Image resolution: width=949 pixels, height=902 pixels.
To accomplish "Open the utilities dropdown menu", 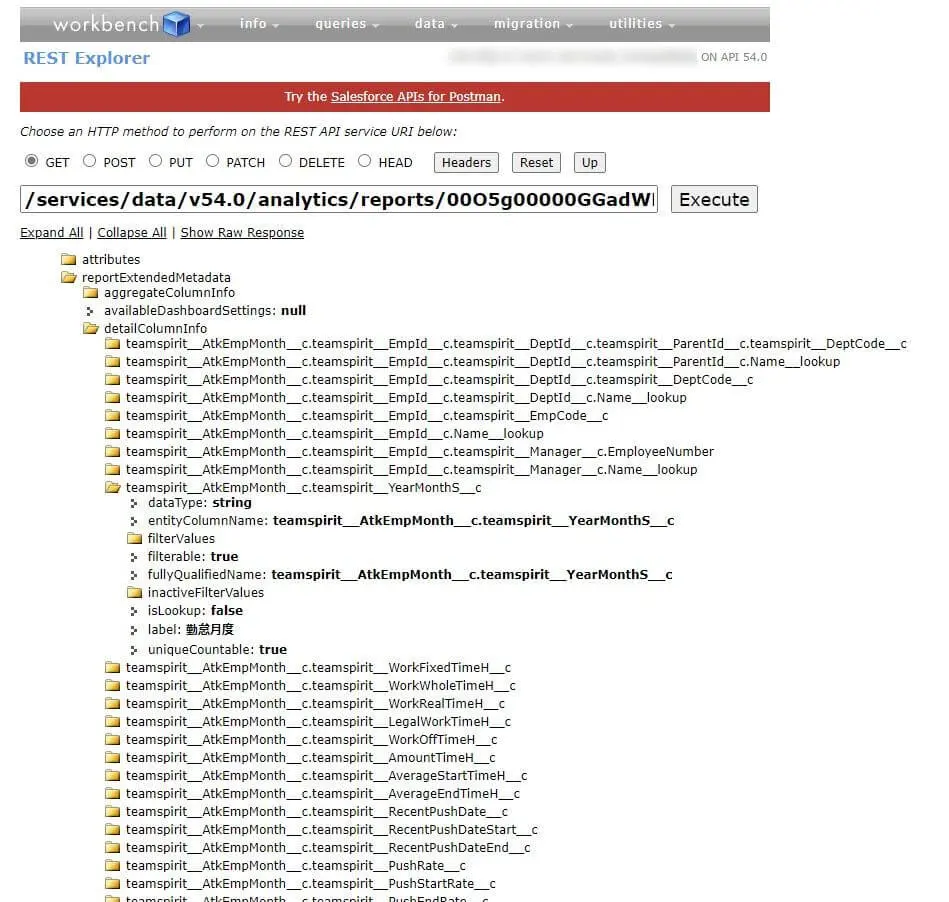I will pyautogui.click(x=642, y=24).
